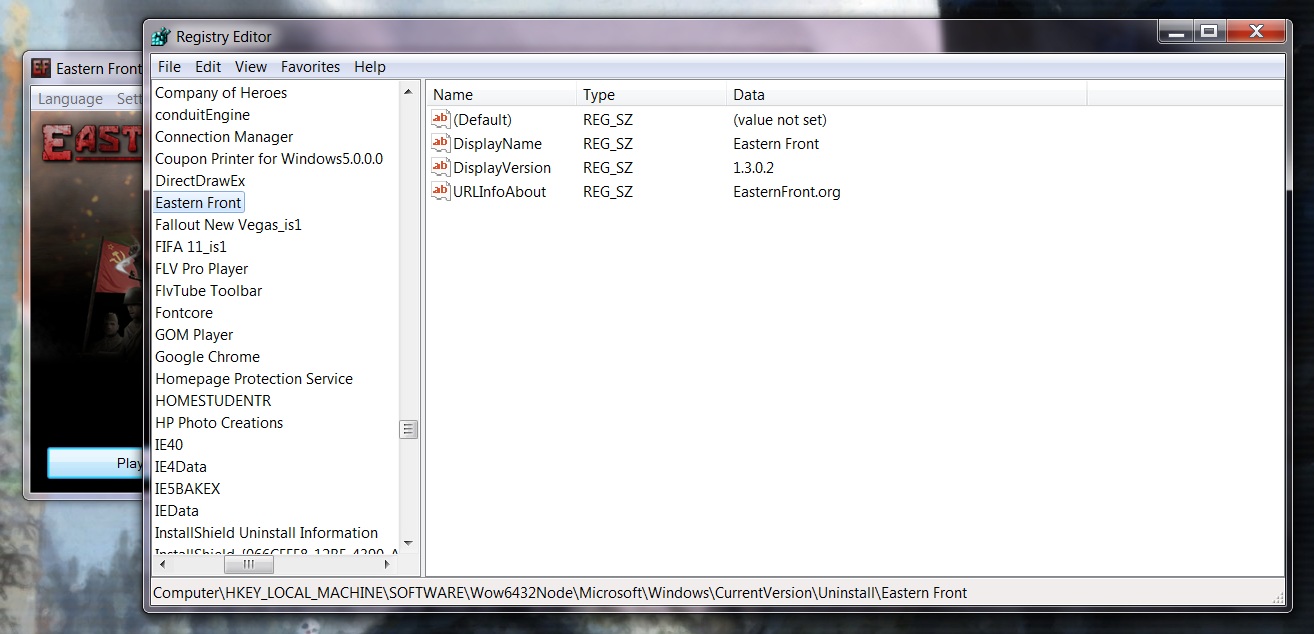Maximize the Registry Editor window

(x=1208, y=32)
